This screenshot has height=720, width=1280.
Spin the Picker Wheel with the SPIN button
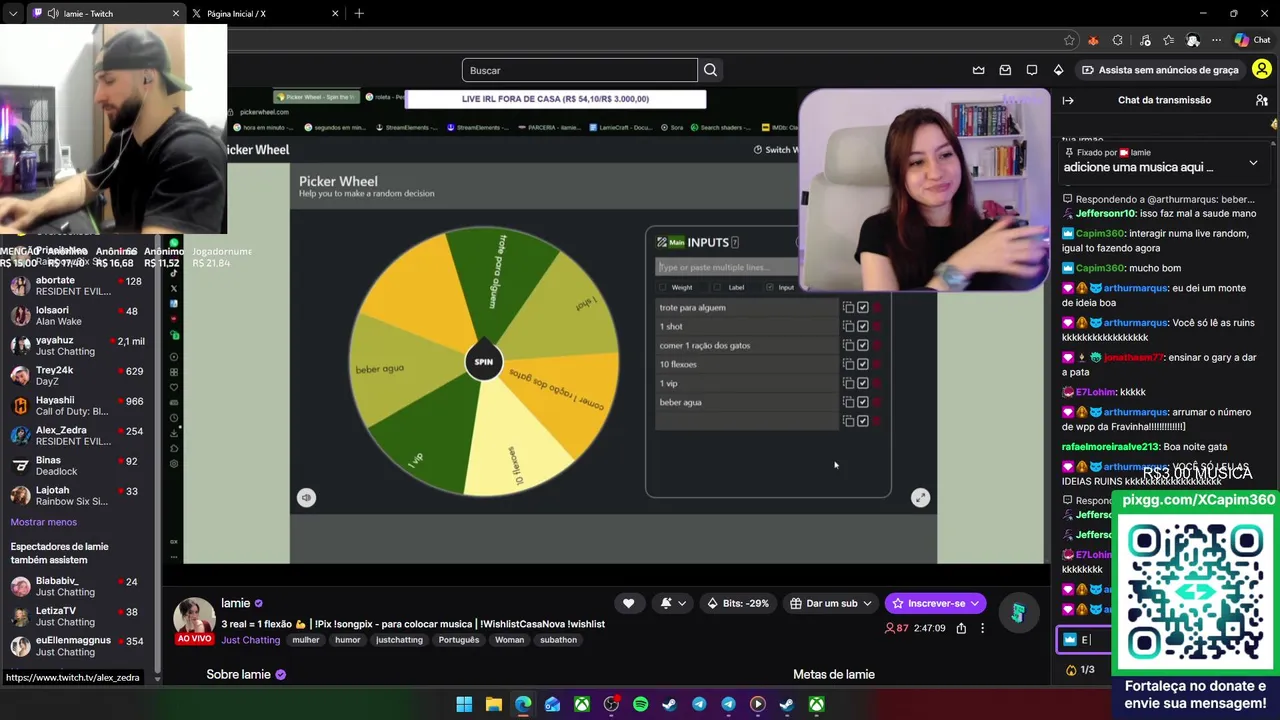coord(483,361)
